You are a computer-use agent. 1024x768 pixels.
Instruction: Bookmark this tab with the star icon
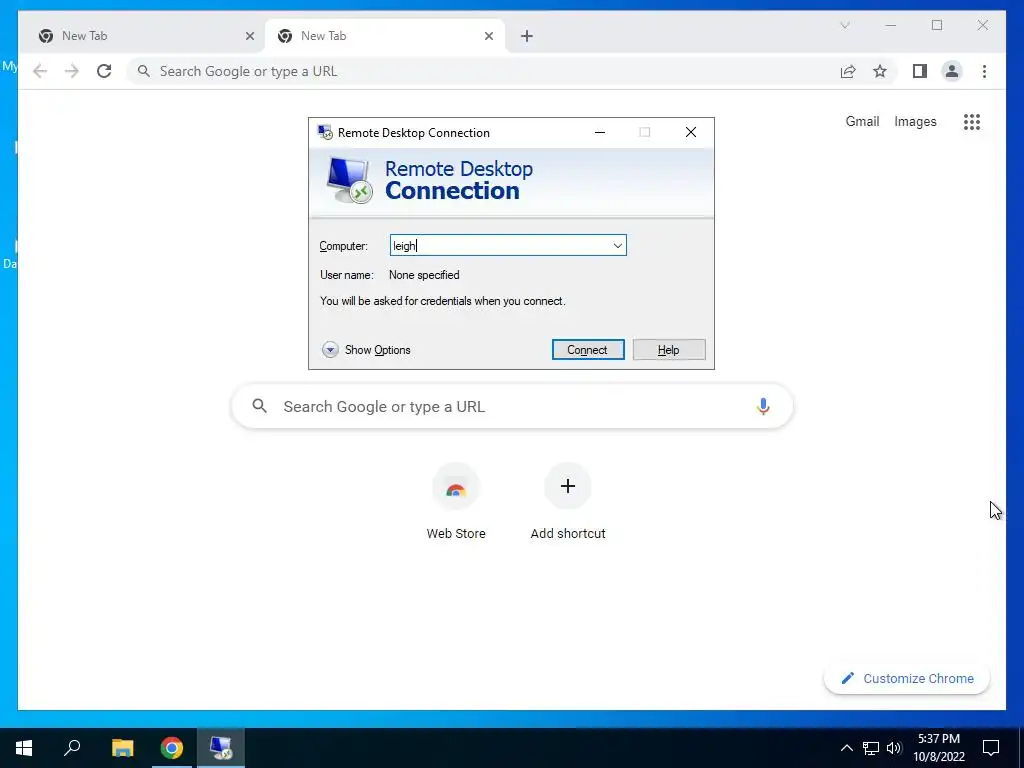pyautogui.click(x=880, y=71)
